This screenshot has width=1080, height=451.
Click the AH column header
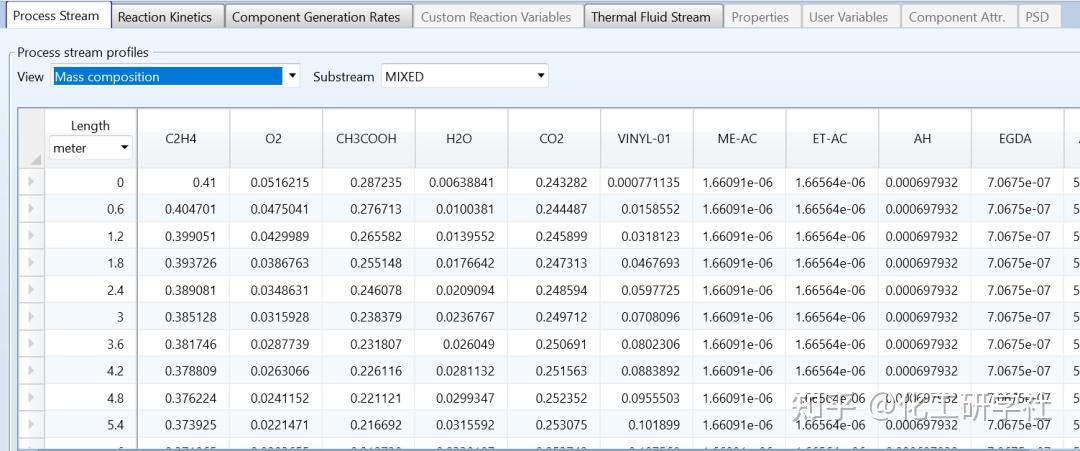tap(924, 138)
